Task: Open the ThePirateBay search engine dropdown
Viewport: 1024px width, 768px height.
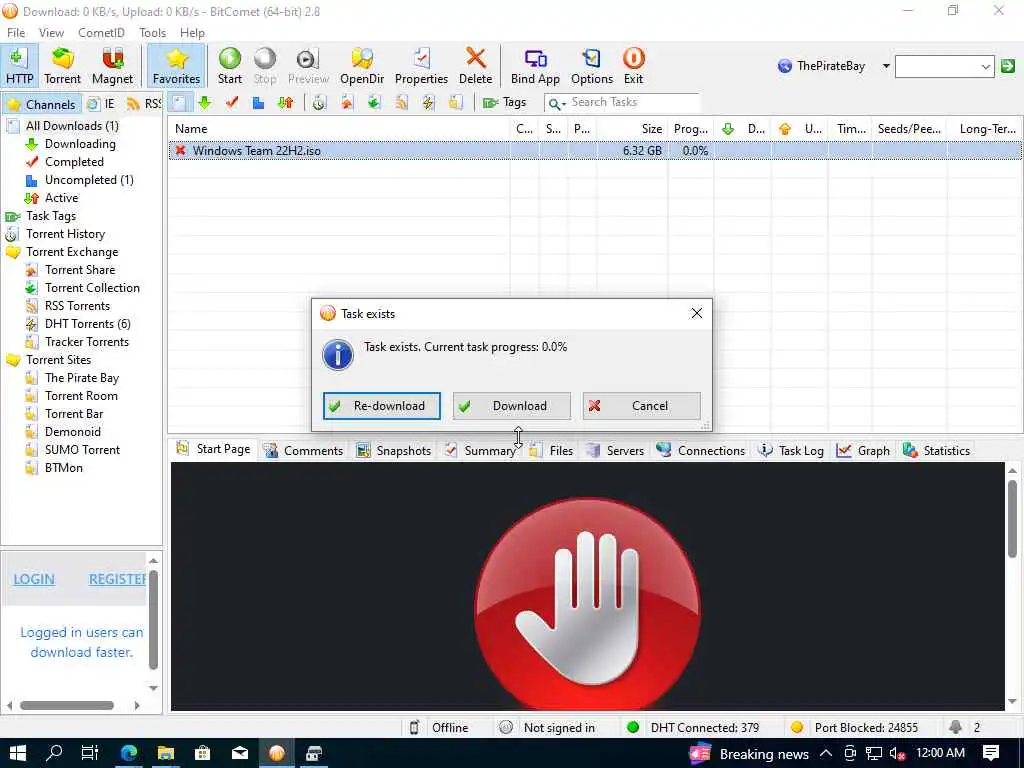Action: [886, 66]
